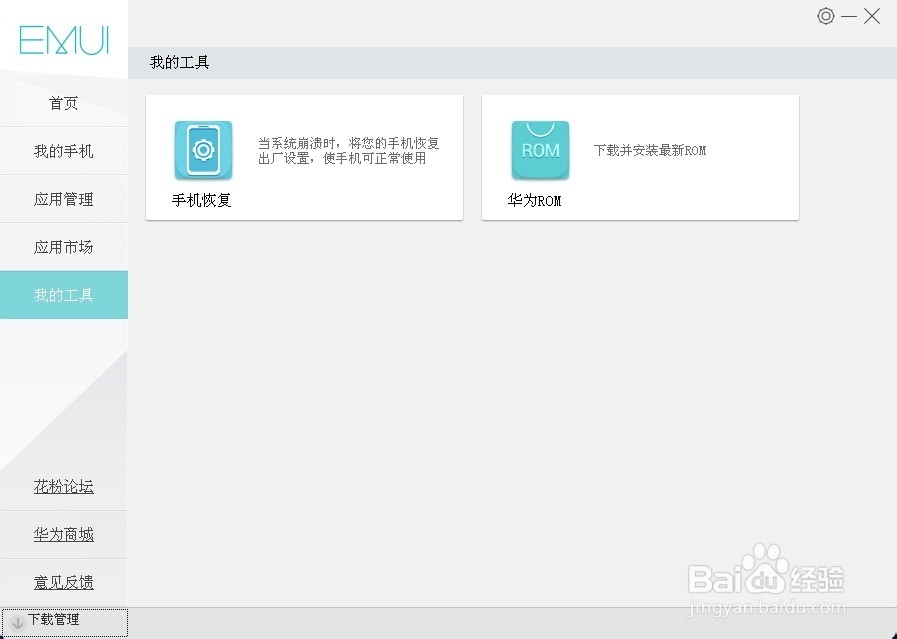Click the download arrow icon next to 下载管理
Screen dimensions: 897x639
pos(17,623)
